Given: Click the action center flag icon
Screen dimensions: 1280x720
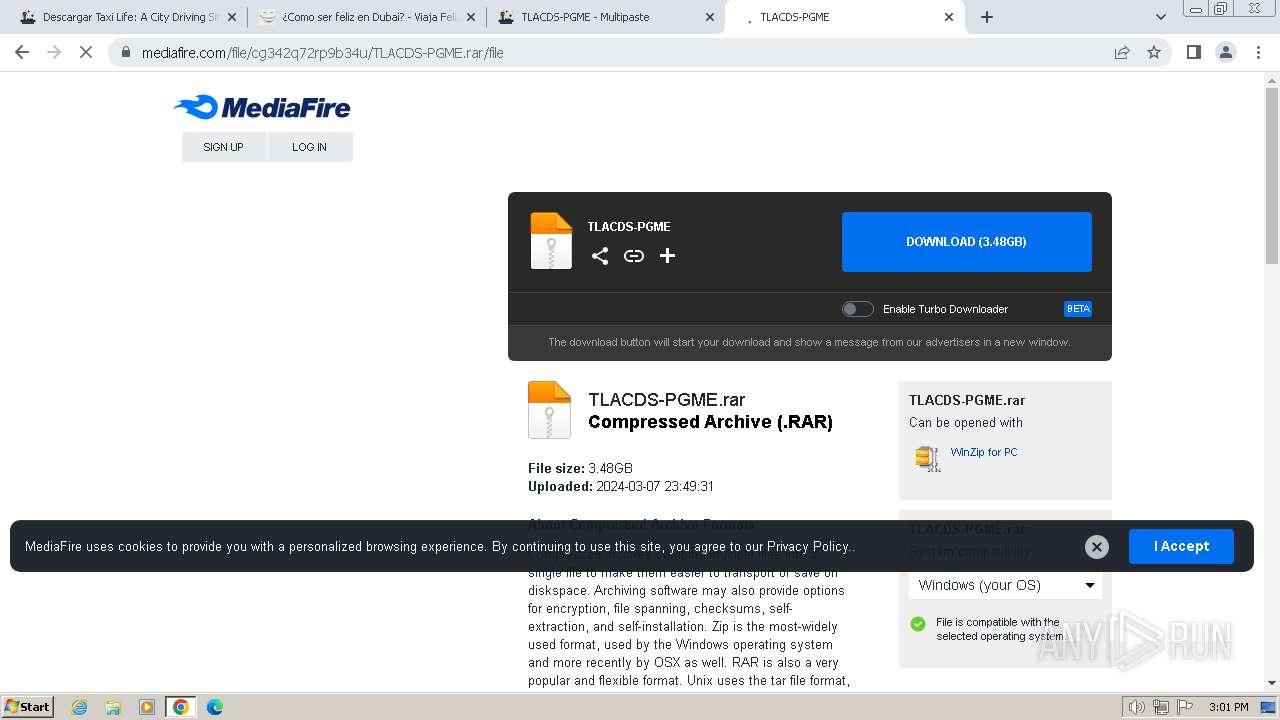Looking at the screenshot, I should click(x=1186, y=707).
